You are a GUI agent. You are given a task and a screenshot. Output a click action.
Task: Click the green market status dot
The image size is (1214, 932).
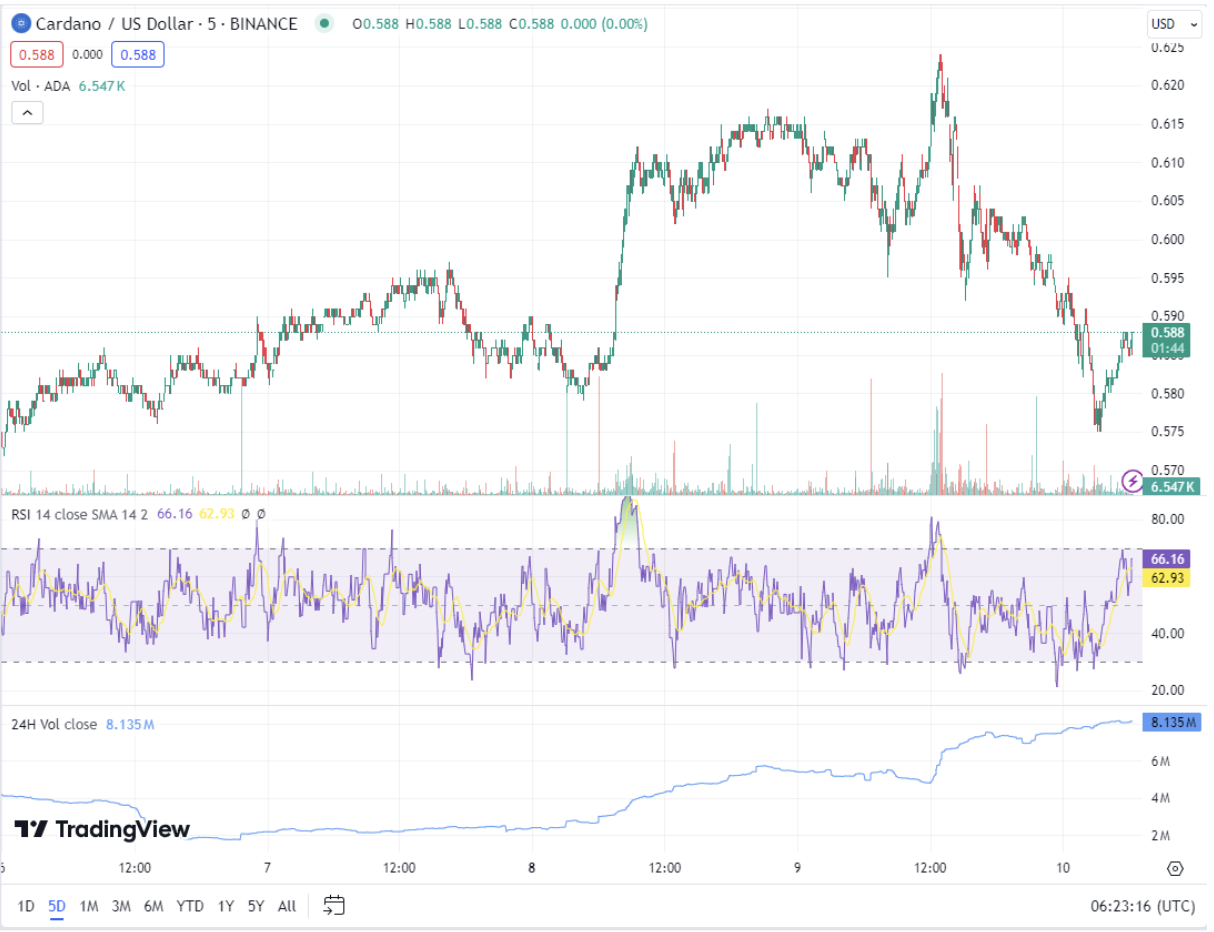[x=324, y=24]
